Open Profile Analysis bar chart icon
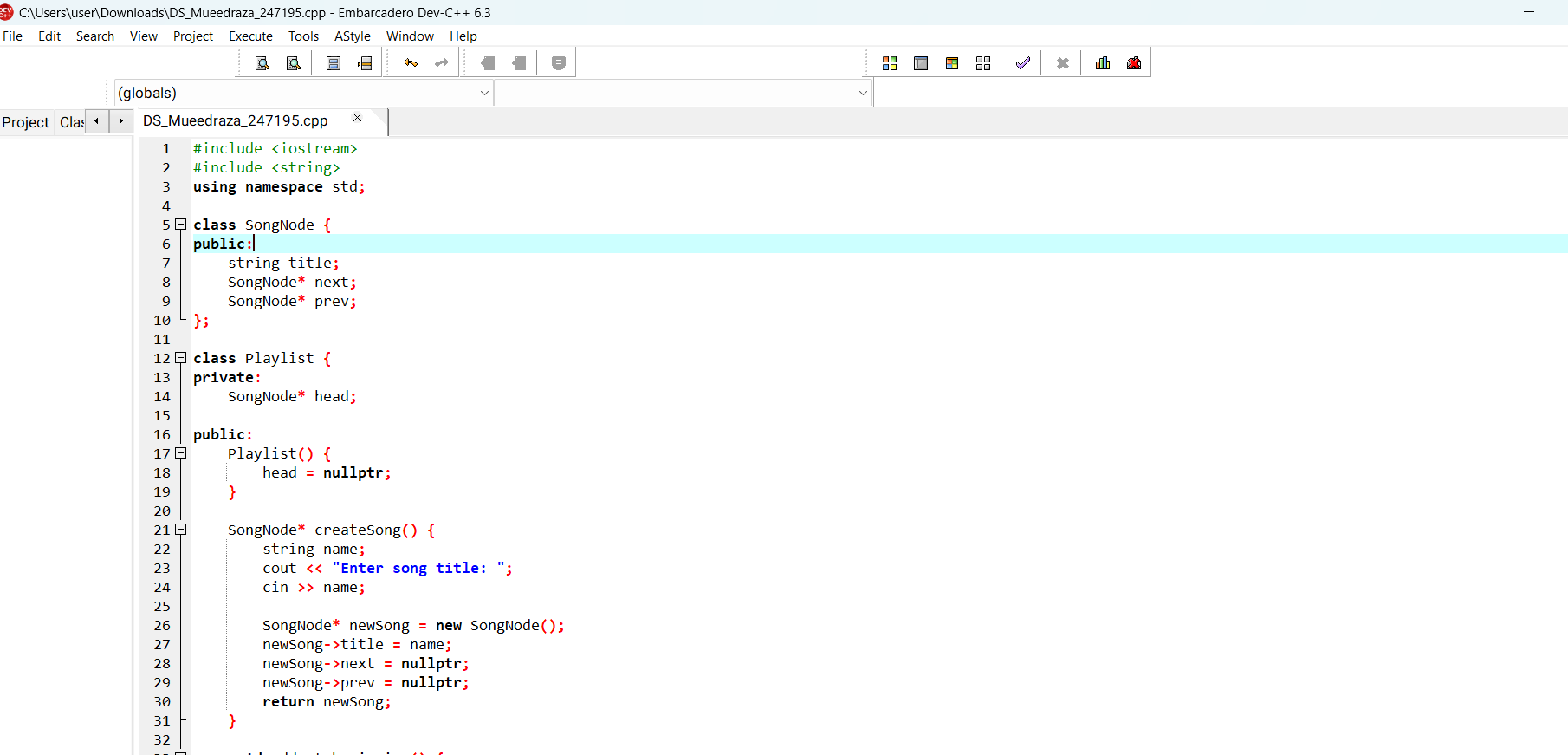 [x=1103, y=63]
